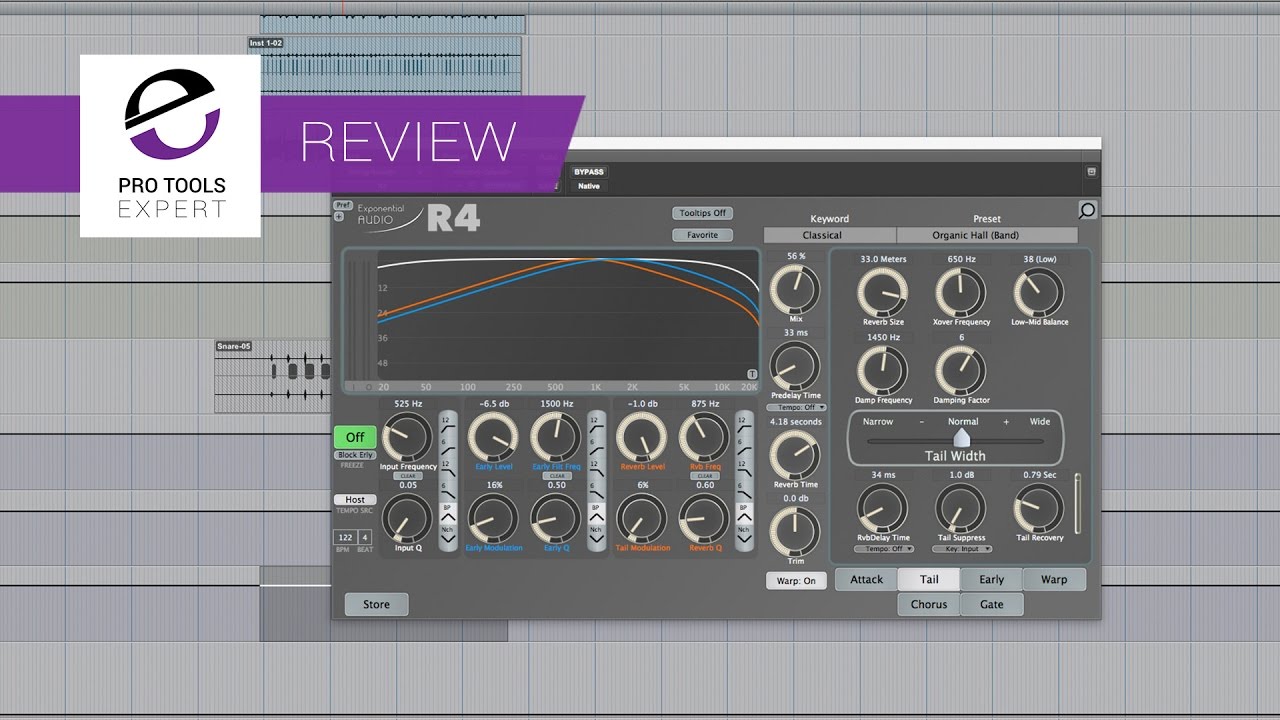Image resolution: width=1280 pixels, height=720 pixels.
Task: Toggle the BYPASS button in plugin header
Action: coord(589,172)
